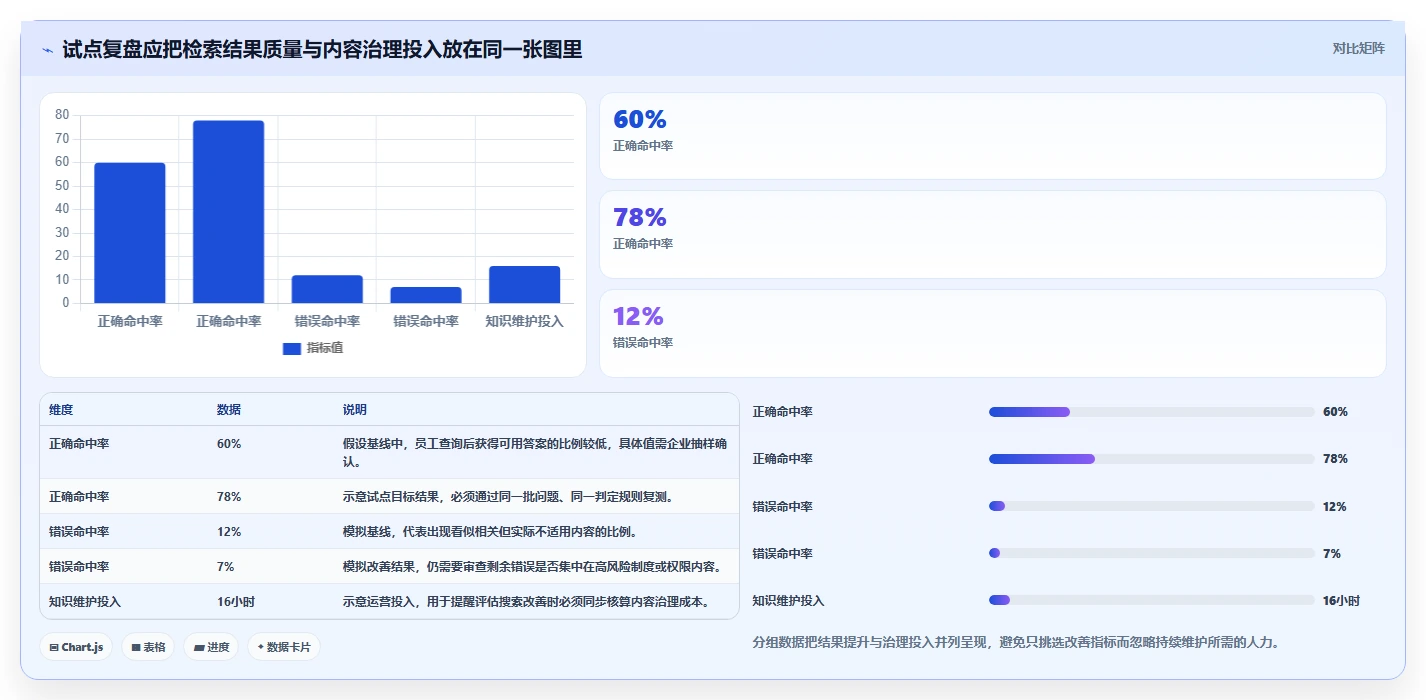This screenshot has height=700, width=1426.
Task: Click the lightning icon before the slide title
Action: [x=47, y=50]
